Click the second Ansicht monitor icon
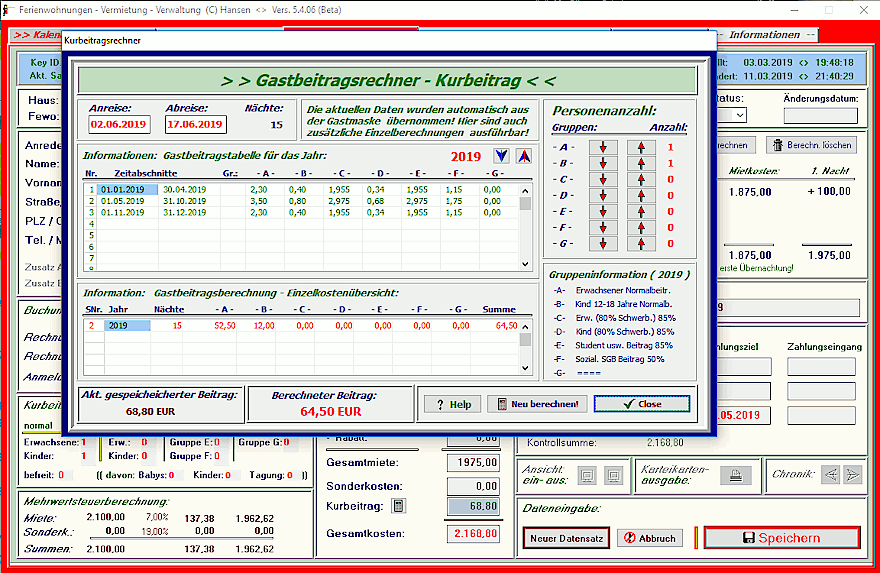 click(x=614, y=475)
